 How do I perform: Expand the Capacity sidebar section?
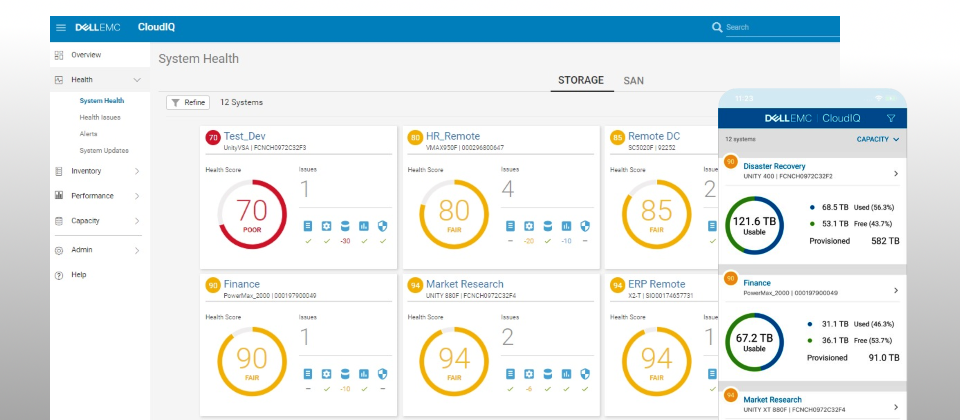coord(137,221)
